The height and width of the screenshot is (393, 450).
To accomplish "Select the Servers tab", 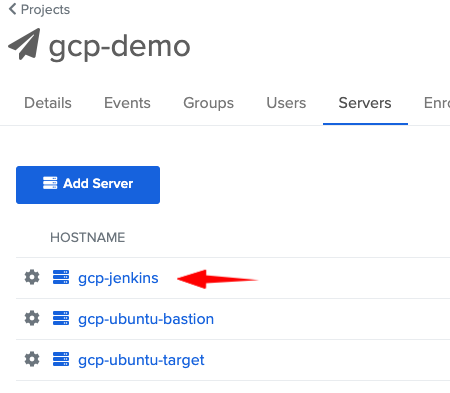I will tap(365, 103).
